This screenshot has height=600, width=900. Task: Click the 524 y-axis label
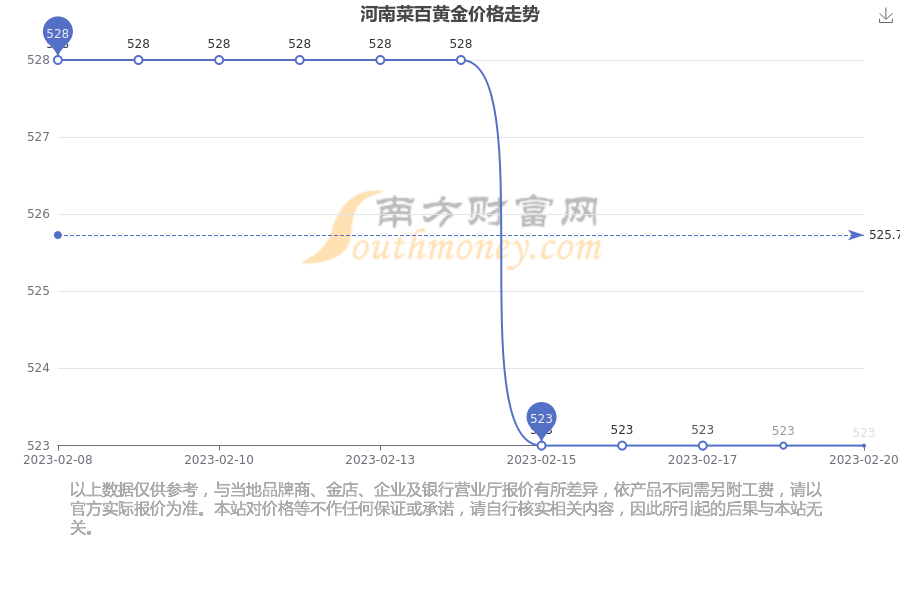pyautogui.click(x=38, y=367)
